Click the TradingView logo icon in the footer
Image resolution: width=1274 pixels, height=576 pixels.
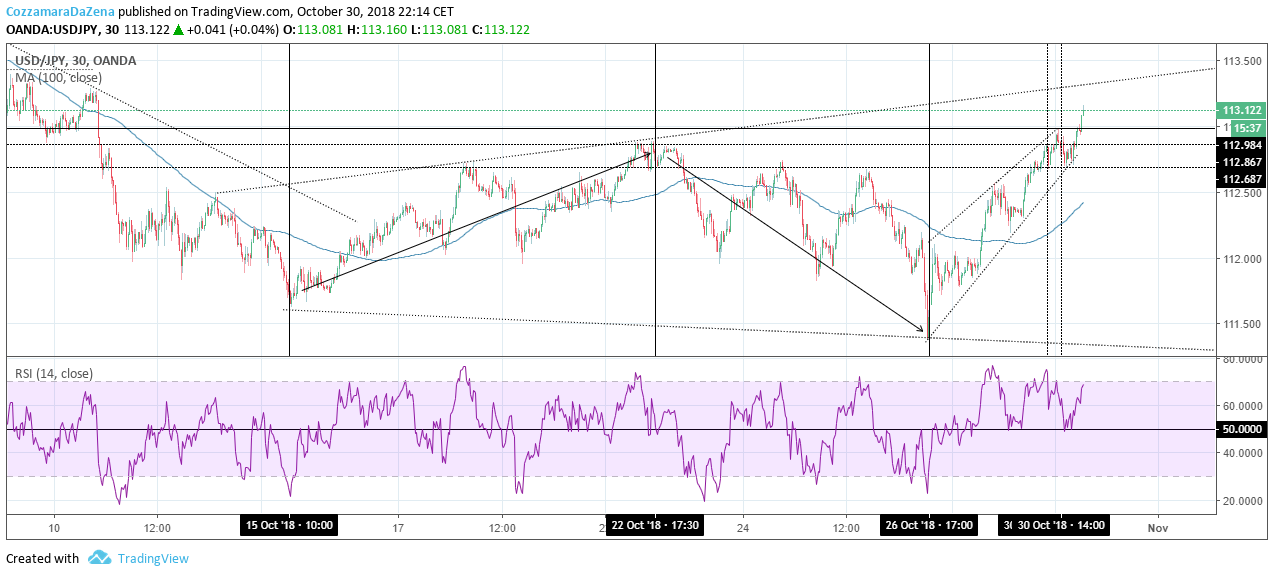coord(98,558)
